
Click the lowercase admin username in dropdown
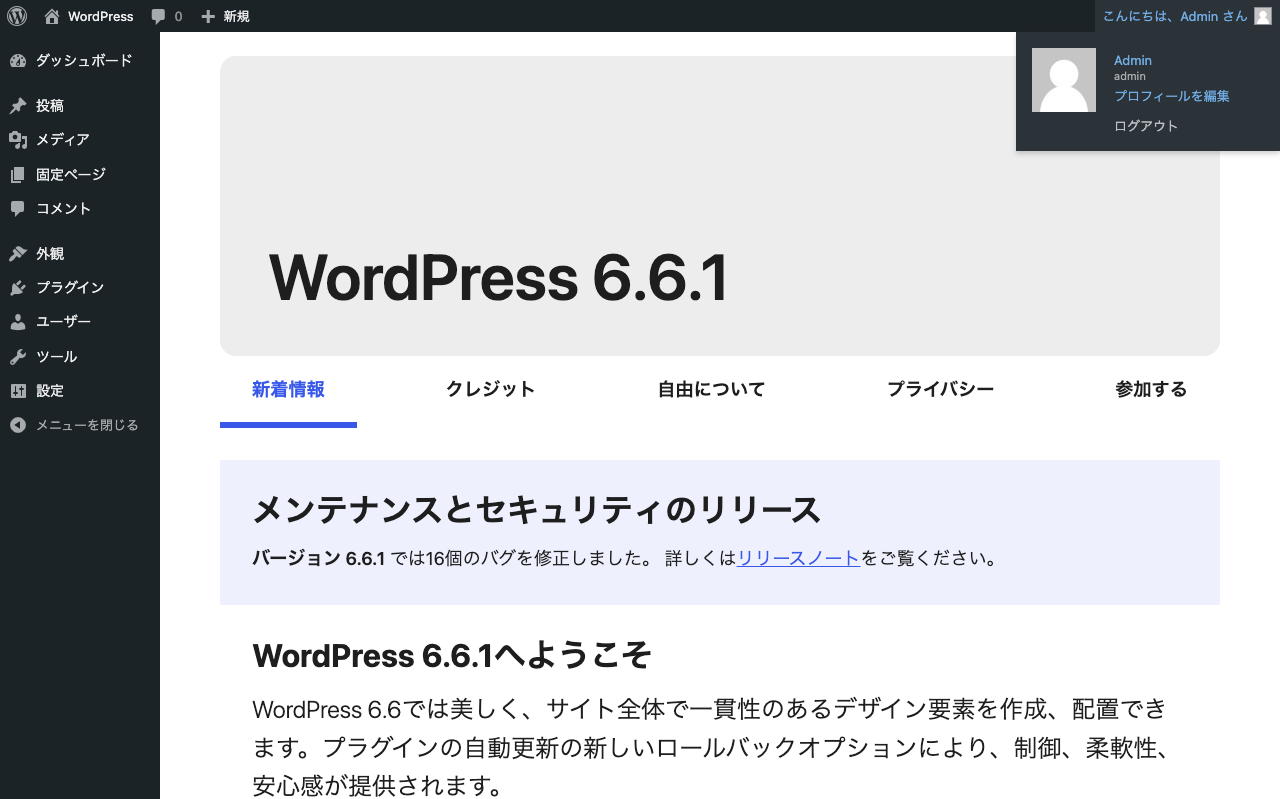coord(1130,76)
